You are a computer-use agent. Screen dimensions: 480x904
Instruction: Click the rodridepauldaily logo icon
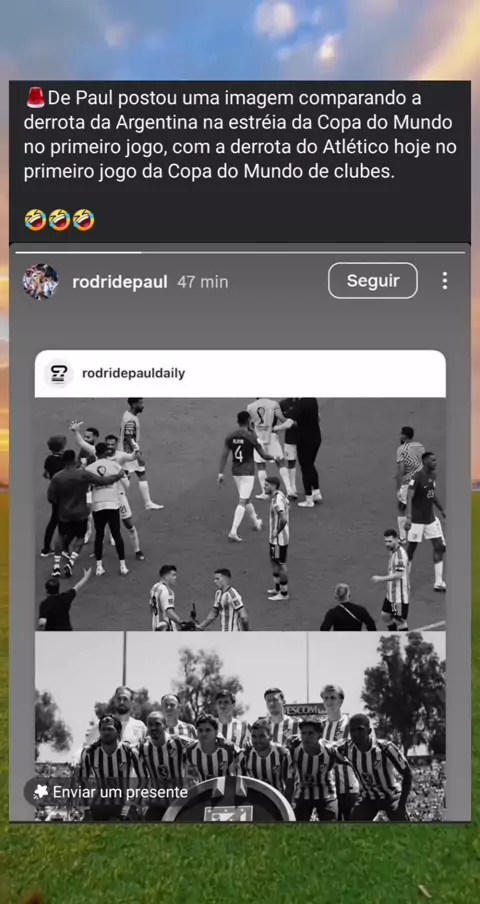pyautogui.click(x=59, y=373)
